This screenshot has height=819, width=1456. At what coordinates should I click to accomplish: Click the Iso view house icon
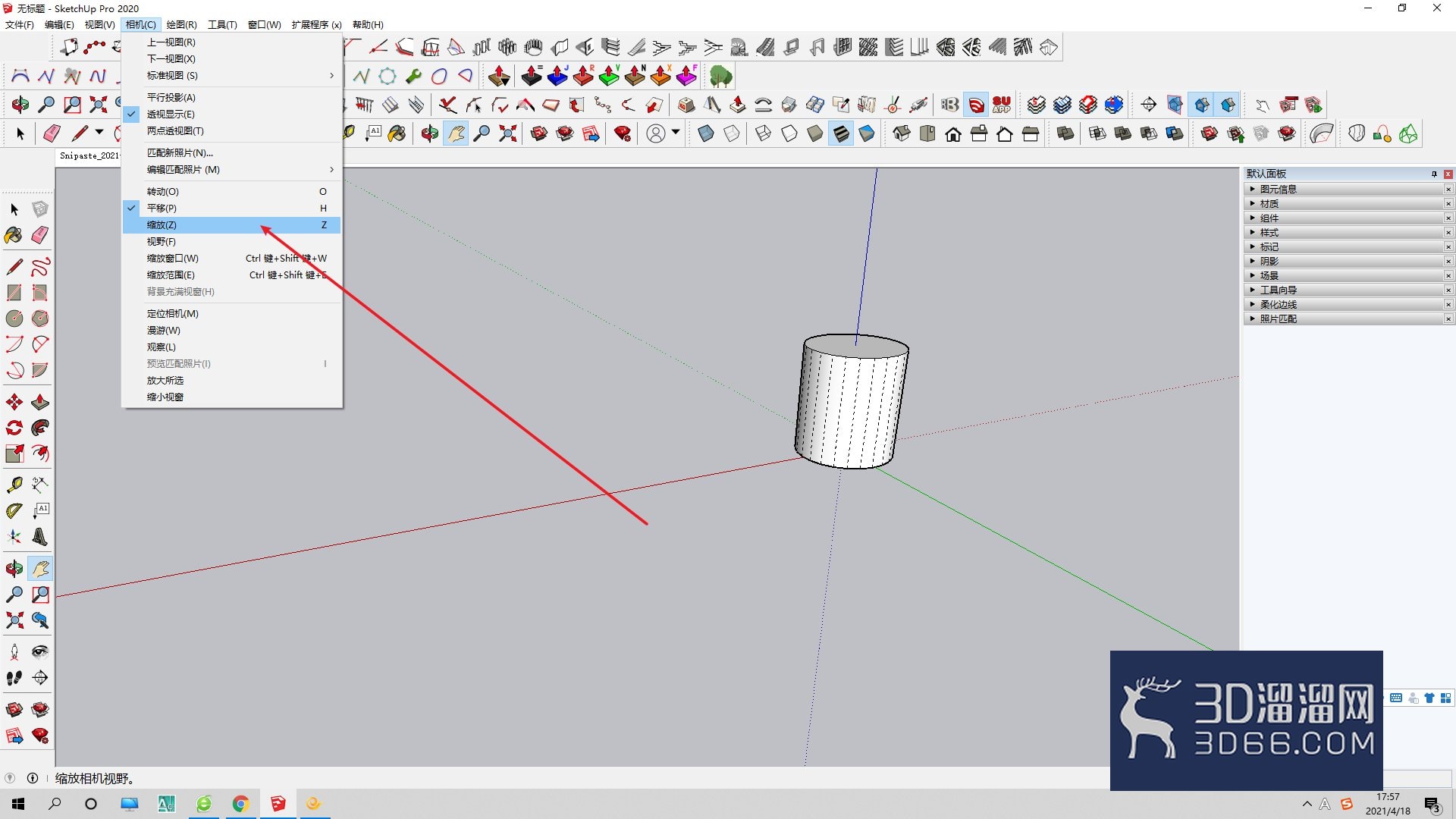click(x=902, y=134)
